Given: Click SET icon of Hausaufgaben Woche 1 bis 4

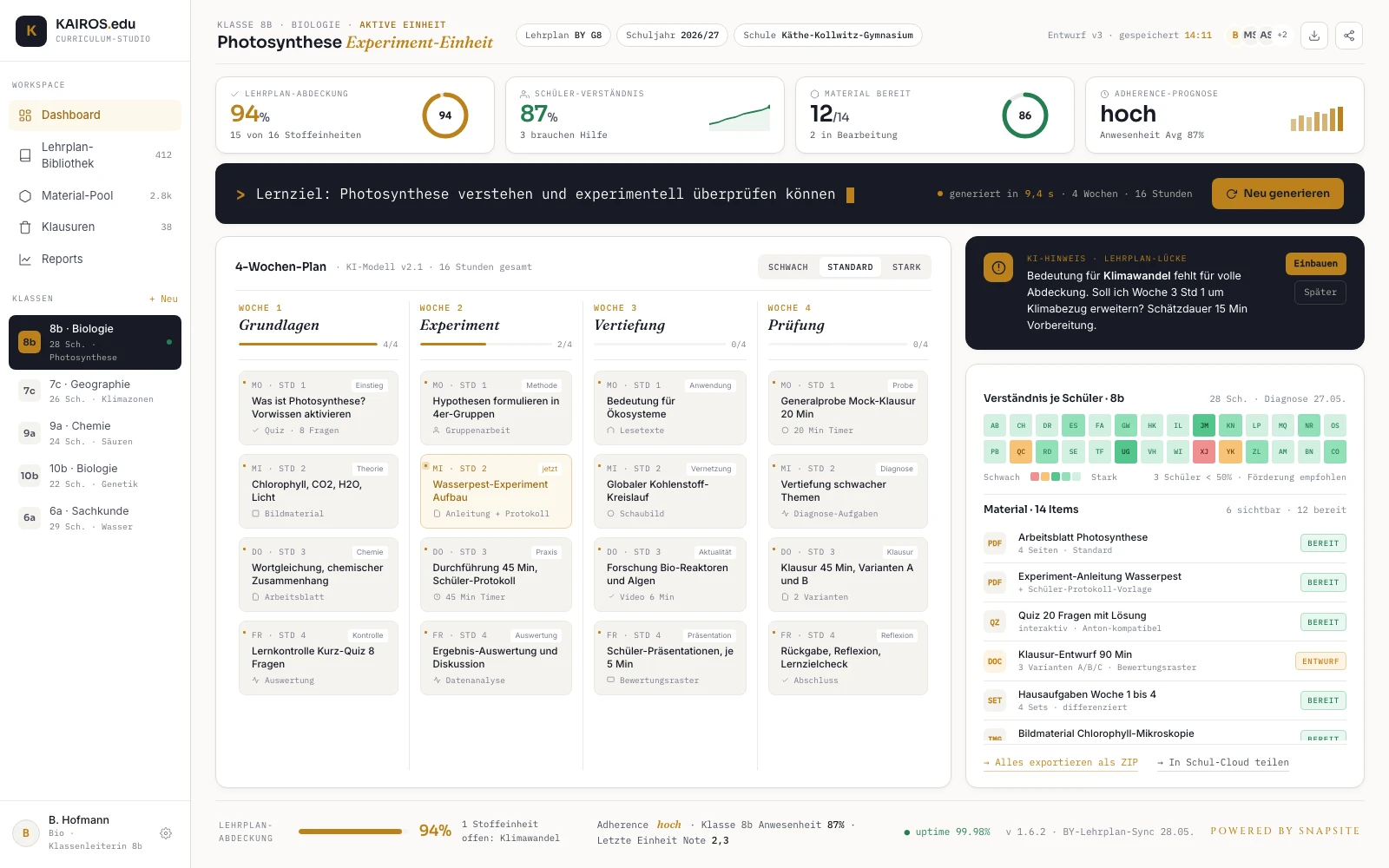Looking at the screenshot, I should pyautogui.click(x=995, y=700).
